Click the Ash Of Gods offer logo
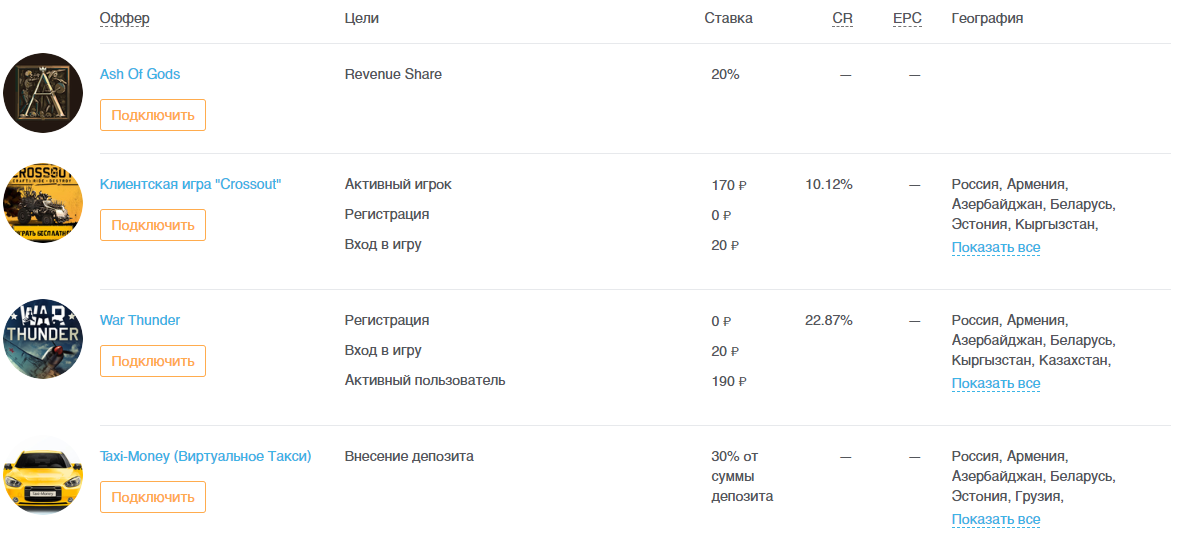1178x548 pixels. (x=43, y=93)
